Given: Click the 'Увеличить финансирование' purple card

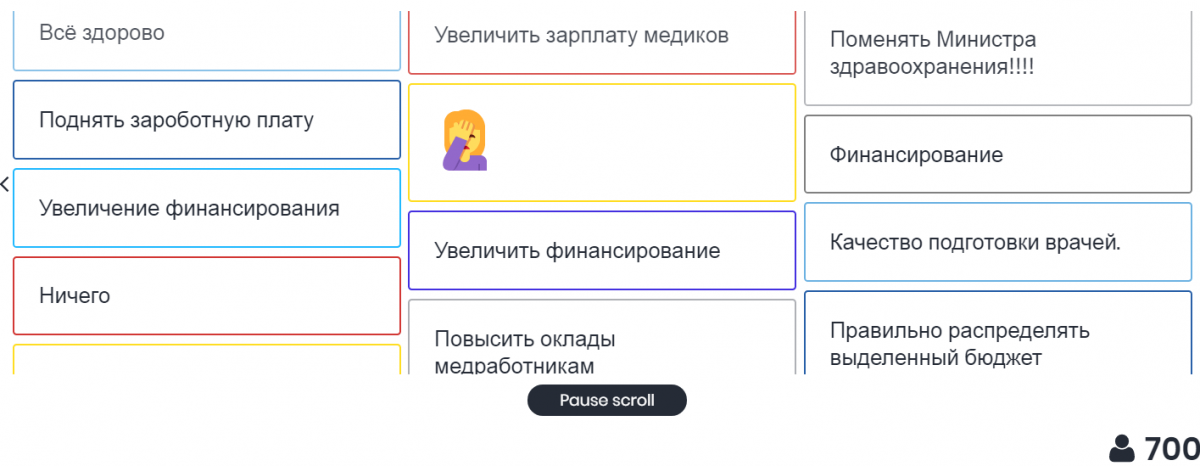Looking at the screenshot, I should [x=601, y=251].
